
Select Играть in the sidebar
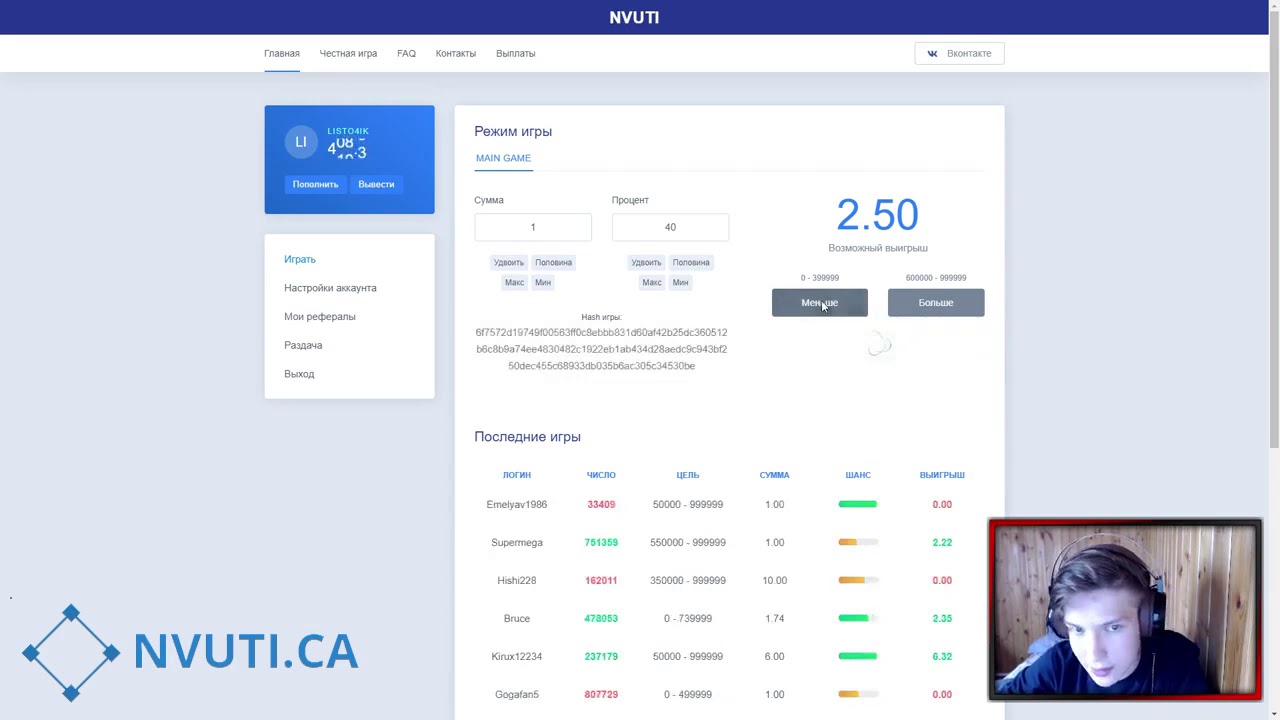(300, 259)
